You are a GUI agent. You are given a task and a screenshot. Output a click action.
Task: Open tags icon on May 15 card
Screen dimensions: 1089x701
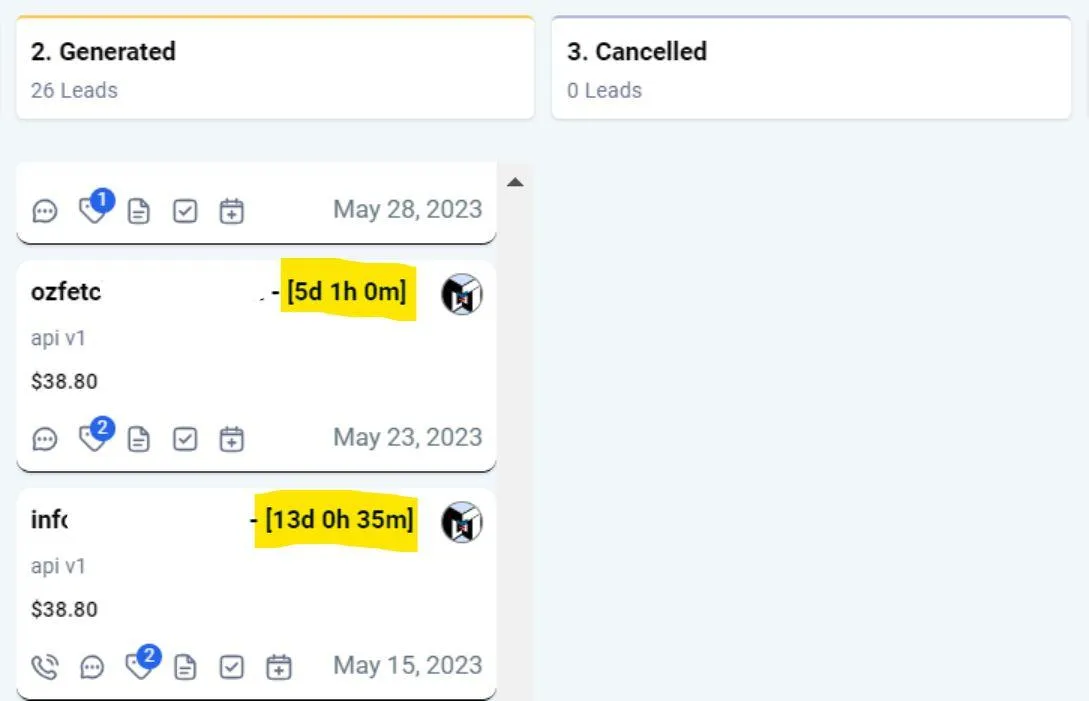pos(142,662)
